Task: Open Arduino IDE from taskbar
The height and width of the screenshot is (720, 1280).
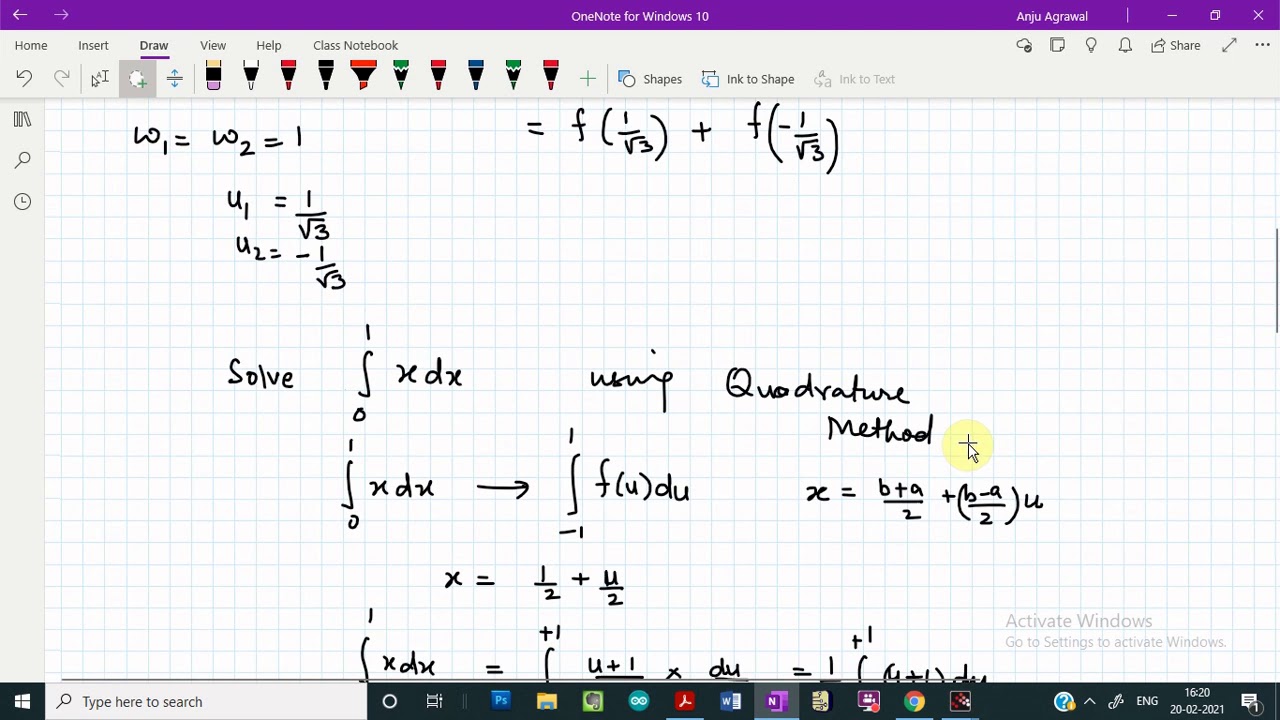Action: click(639, 701)
